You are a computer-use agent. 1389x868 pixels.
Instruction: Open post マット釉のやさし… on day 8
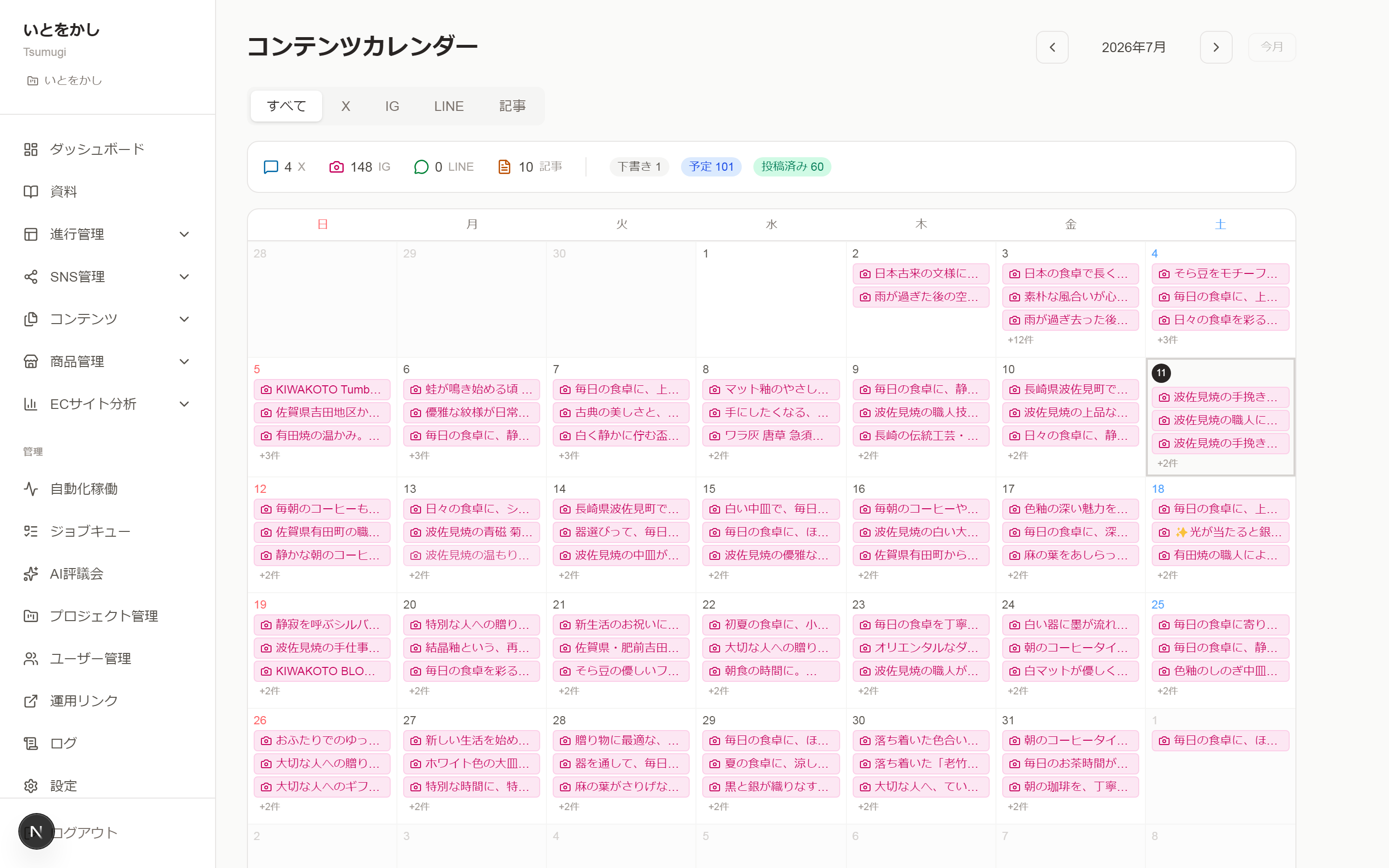(x=771, y=390)
